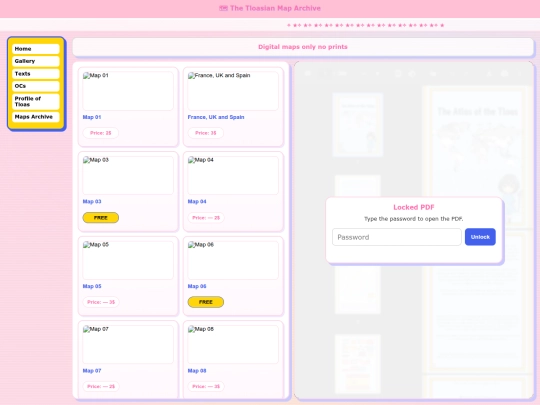Click the Map 03 title link
The width and height of the screenshot is (540, 405).
[x=92, y=201]
